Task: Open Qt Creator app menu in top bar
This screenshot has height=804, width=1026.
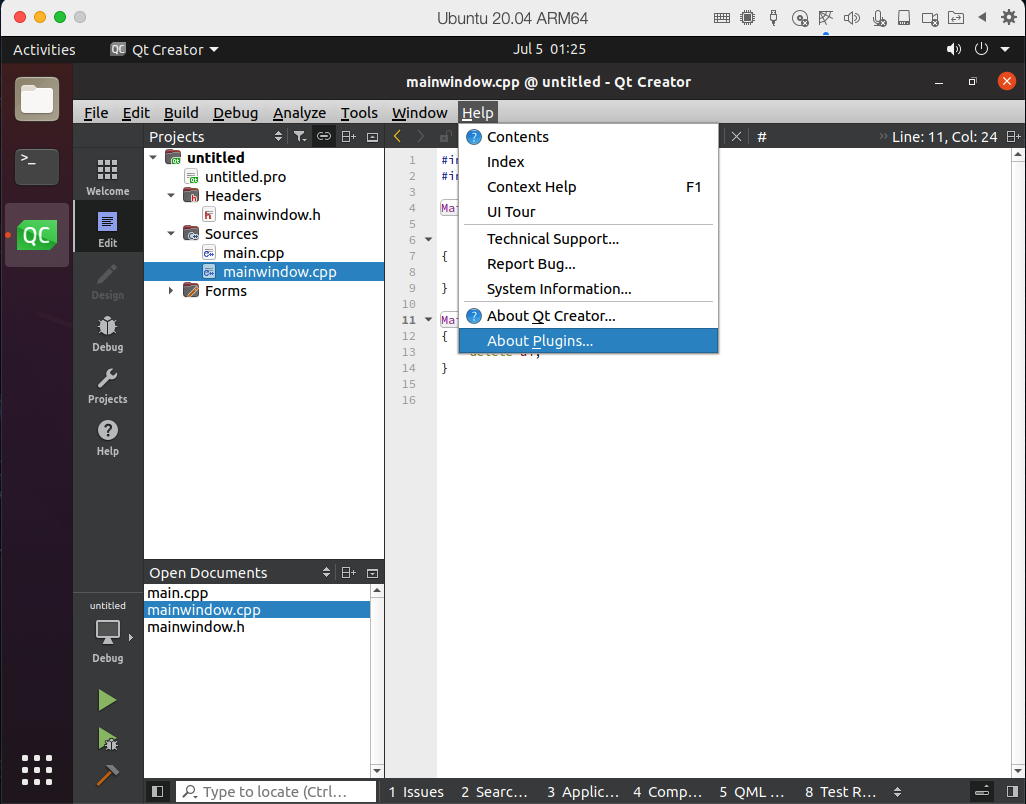Action: pos(164,49)
